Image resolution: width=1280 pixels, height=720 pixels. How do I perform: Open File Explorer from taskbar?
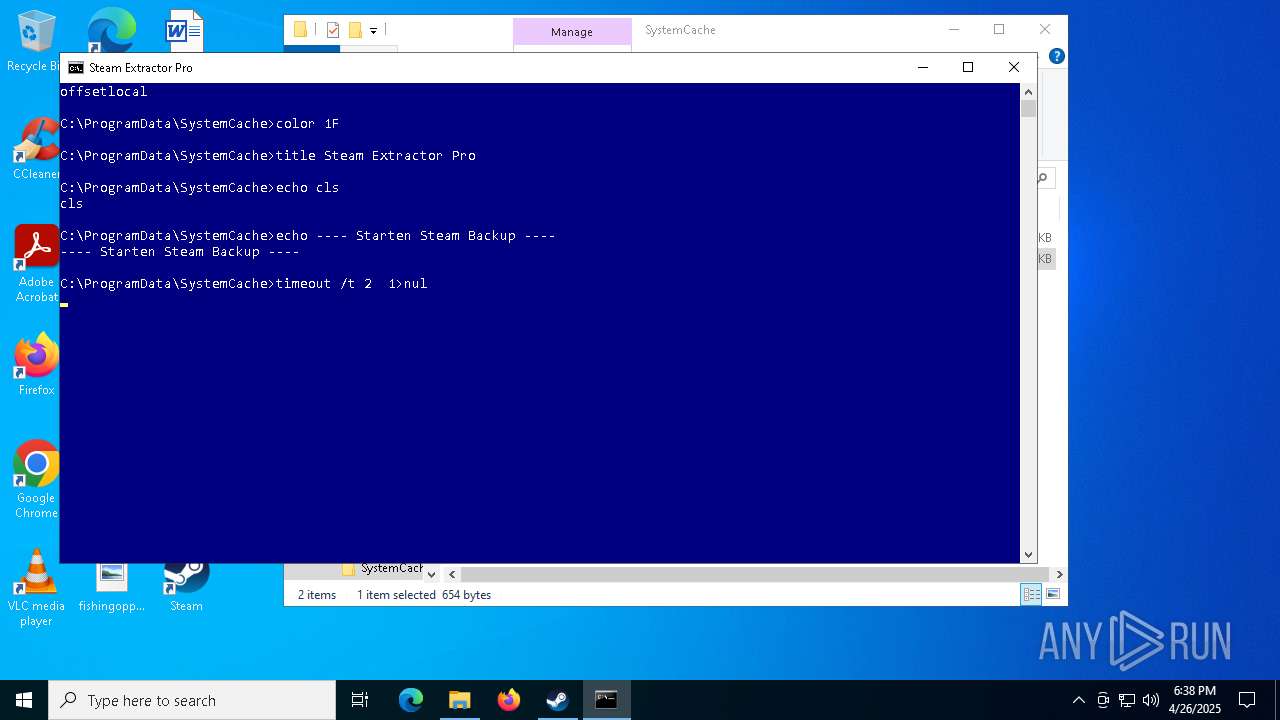coord(460,700)
